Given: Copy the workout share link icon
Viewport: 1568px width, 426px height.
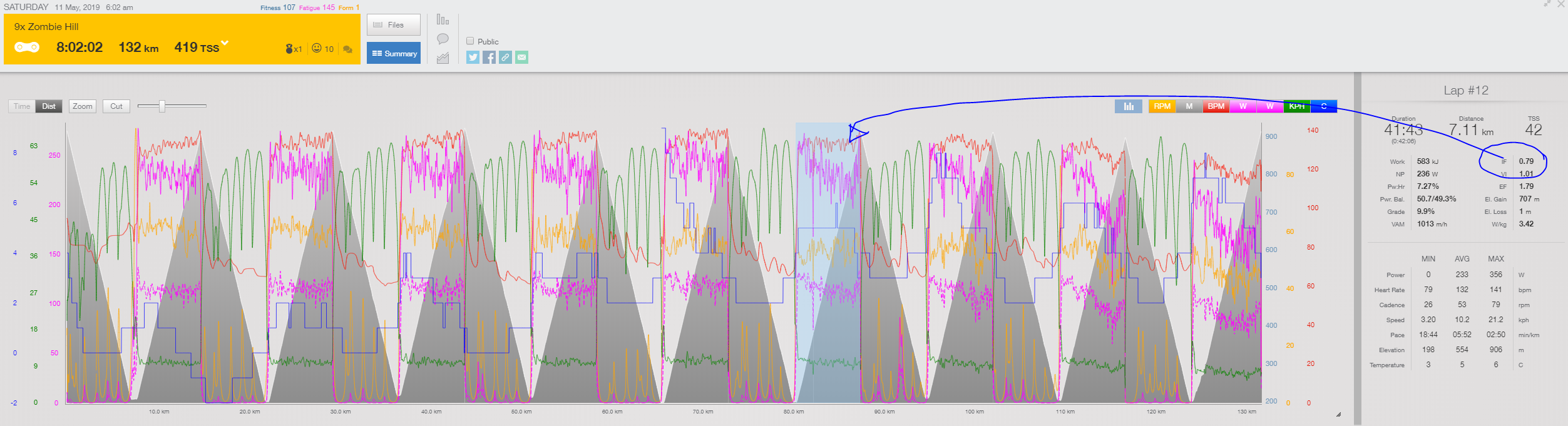Looking at the screenshot, I should click(x=506, y=57).
